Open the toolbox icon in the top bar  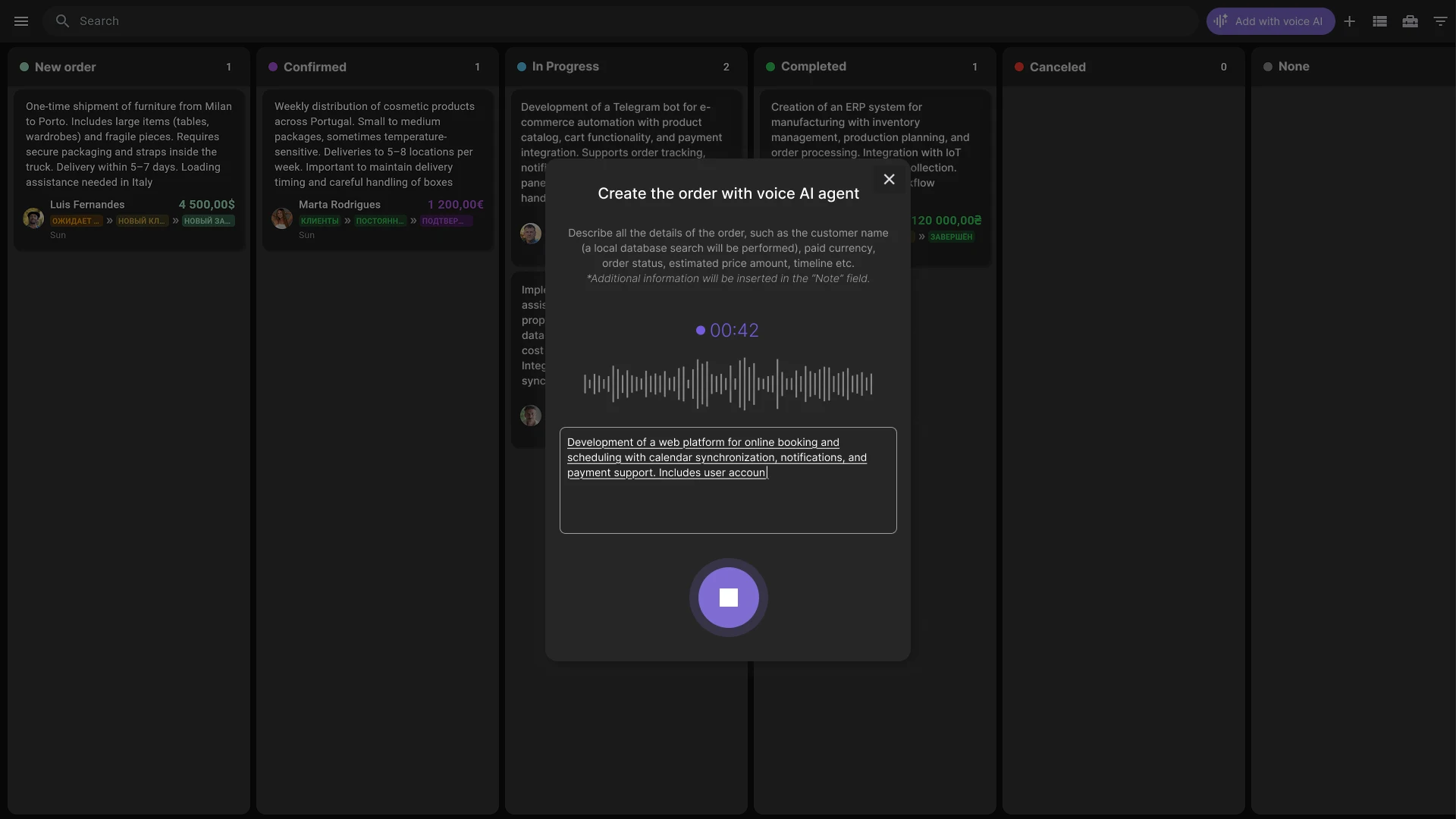point(1410,20)
